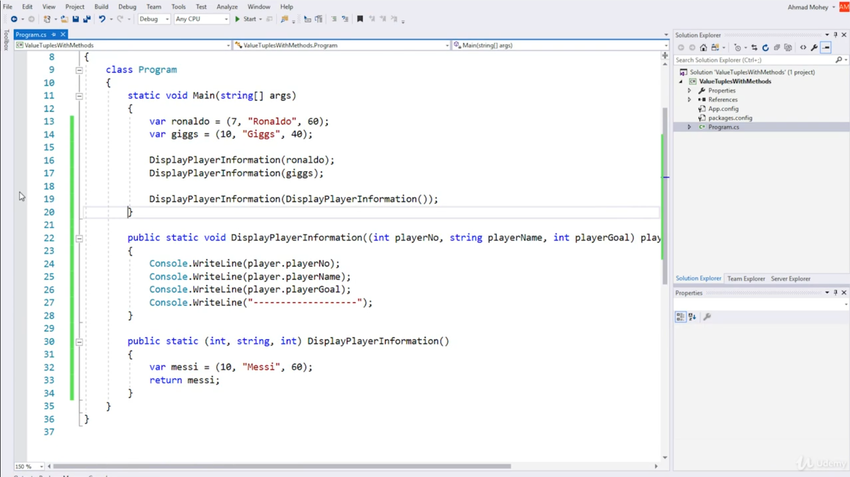Select App.config in Solution Explorer
The width and height of the screenshot is (850, 477).
723,109
